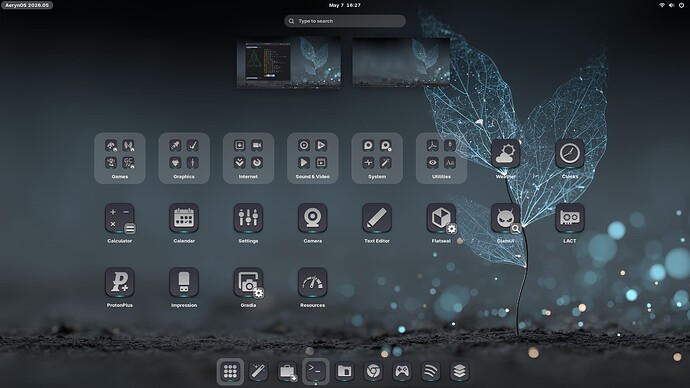The width and height of the screenshot is (690, 388).
Task: Open the clock menu showing May 7 16:27
Action: [345, 5]
